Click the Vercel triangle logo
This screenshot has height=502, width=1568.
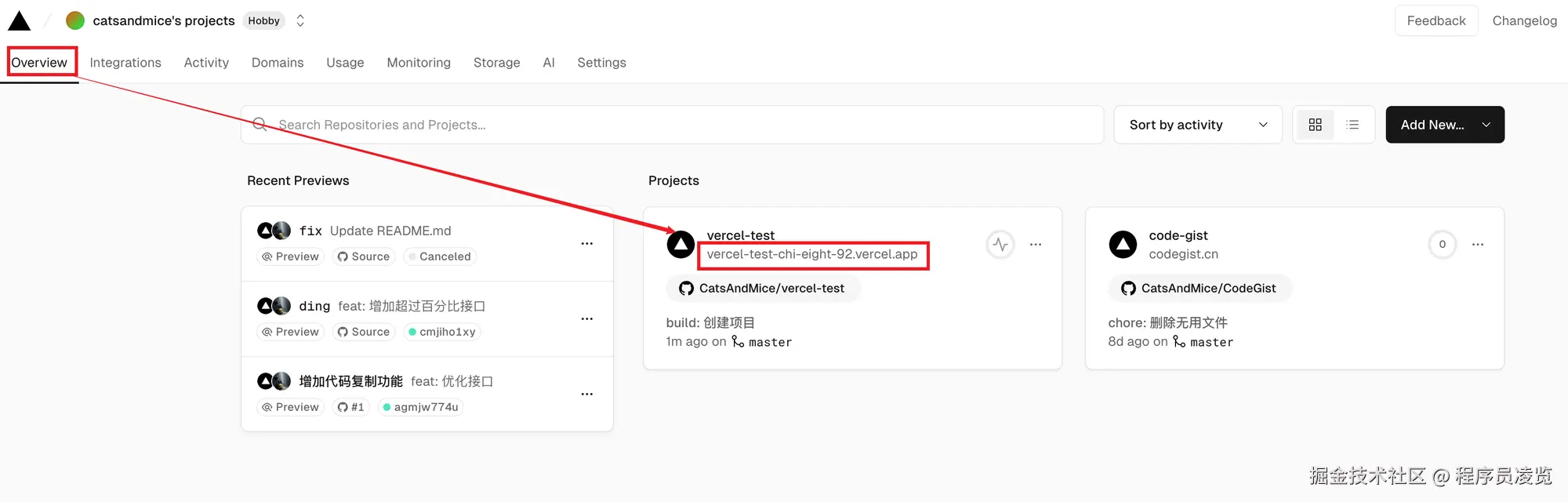click(19, 21)
